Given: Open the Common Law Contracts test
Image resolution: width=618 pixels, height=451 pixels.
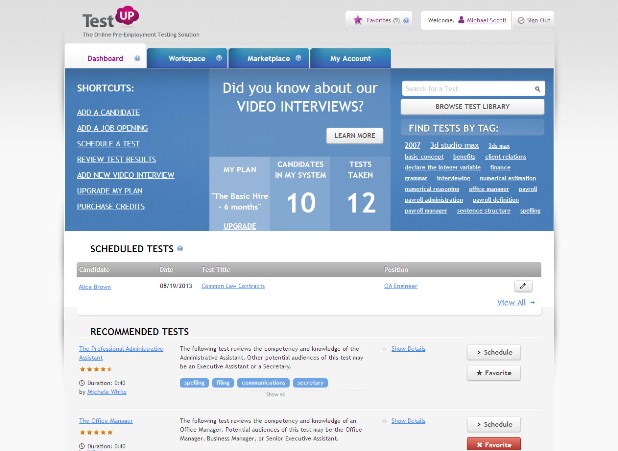Looking at the screenshot, I should (x=233, y=286).
